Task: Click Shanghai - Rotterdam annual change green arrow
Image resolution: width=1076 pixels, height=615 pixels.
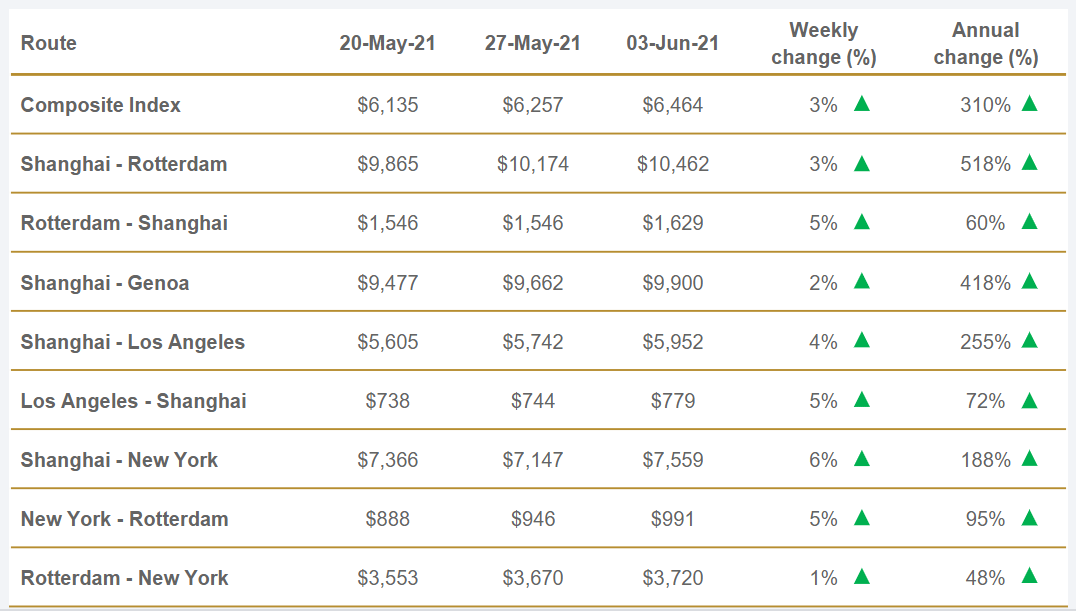Action: pyautogui.click(x=1029, y=162)
